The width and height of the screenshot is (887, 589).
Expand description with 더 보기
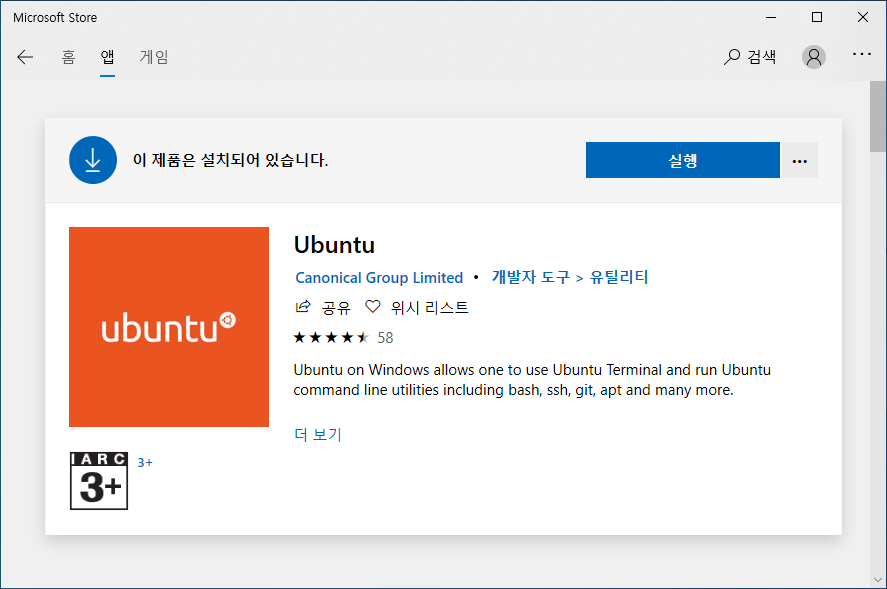(x=318, y=435)
